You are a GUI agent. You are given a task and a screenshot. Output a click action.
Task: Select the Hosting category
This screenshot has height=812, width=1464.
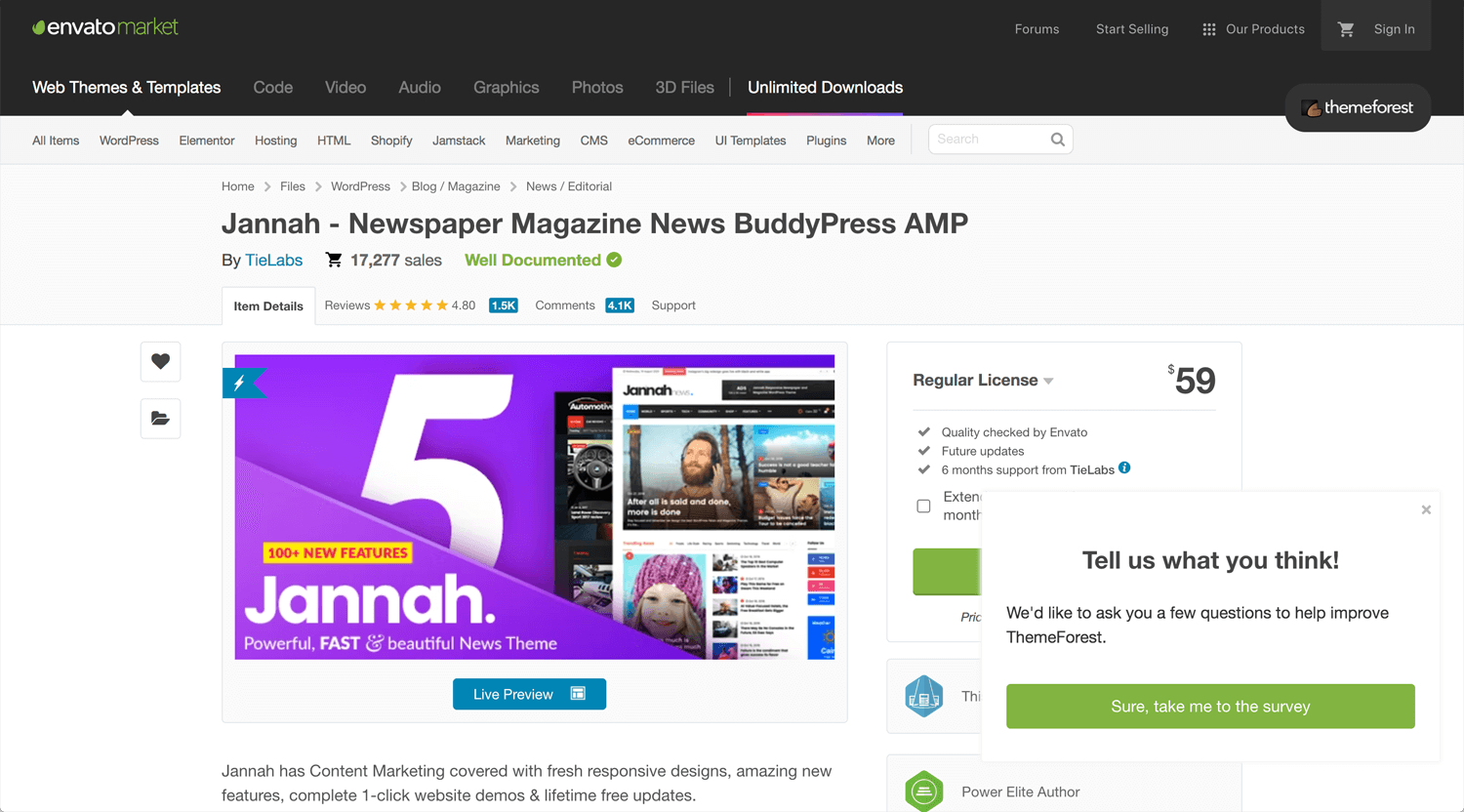coord(276,141)
